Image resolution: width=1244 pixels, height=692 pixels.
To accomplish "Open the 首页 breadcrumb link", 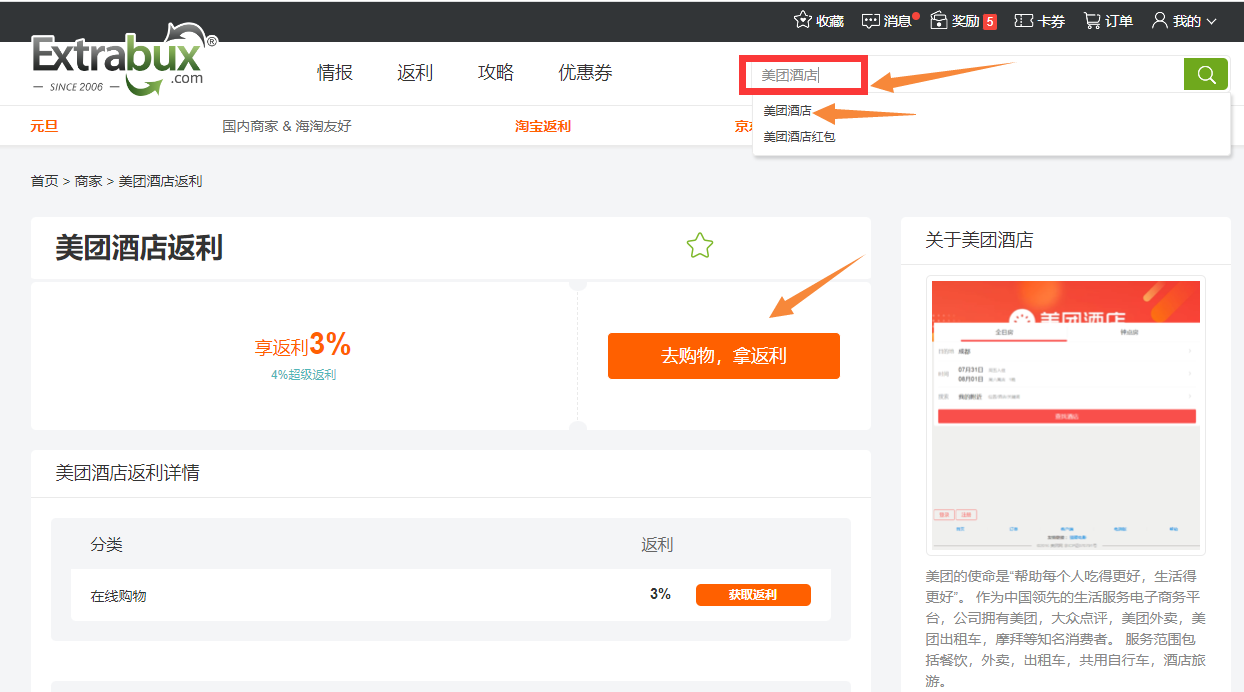I will [44, 181].
